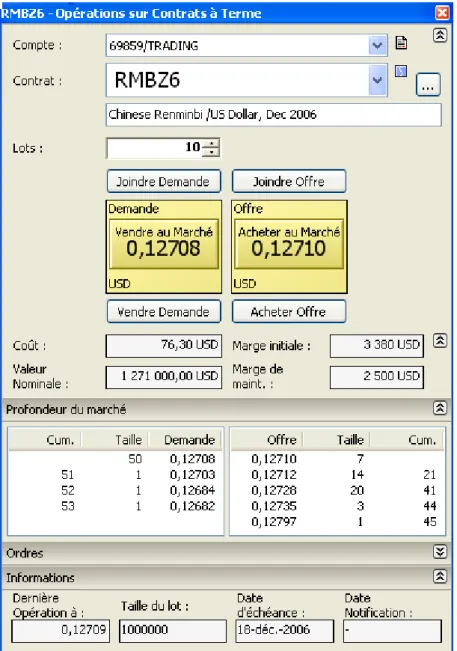The width and height of the screenshot is (457, 651).
Task: Decrease the Lots stepper value
Action: pos(211,152)
